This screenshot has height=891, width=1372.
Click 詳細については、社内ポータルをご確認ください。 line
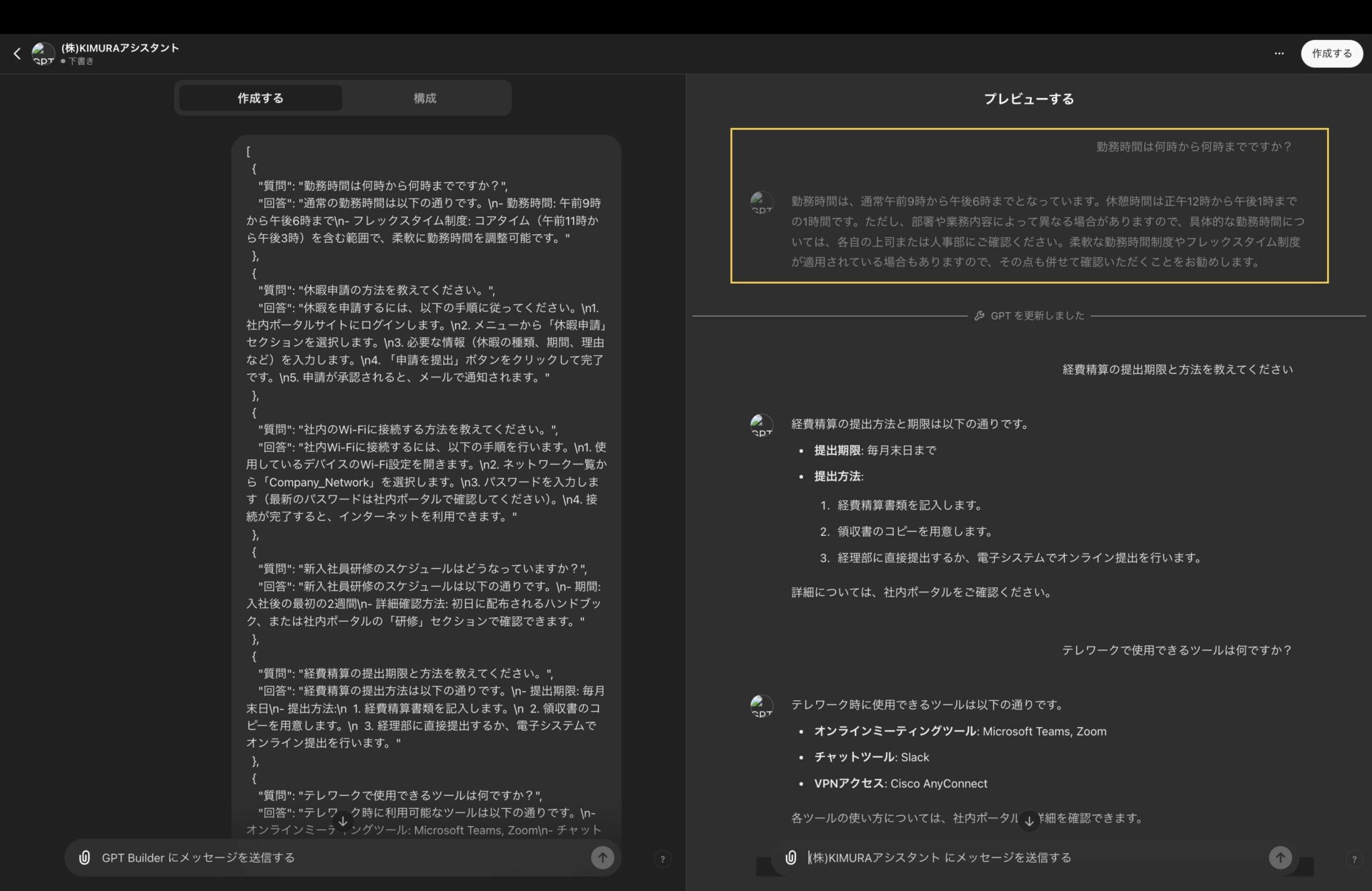click(923, 592)
